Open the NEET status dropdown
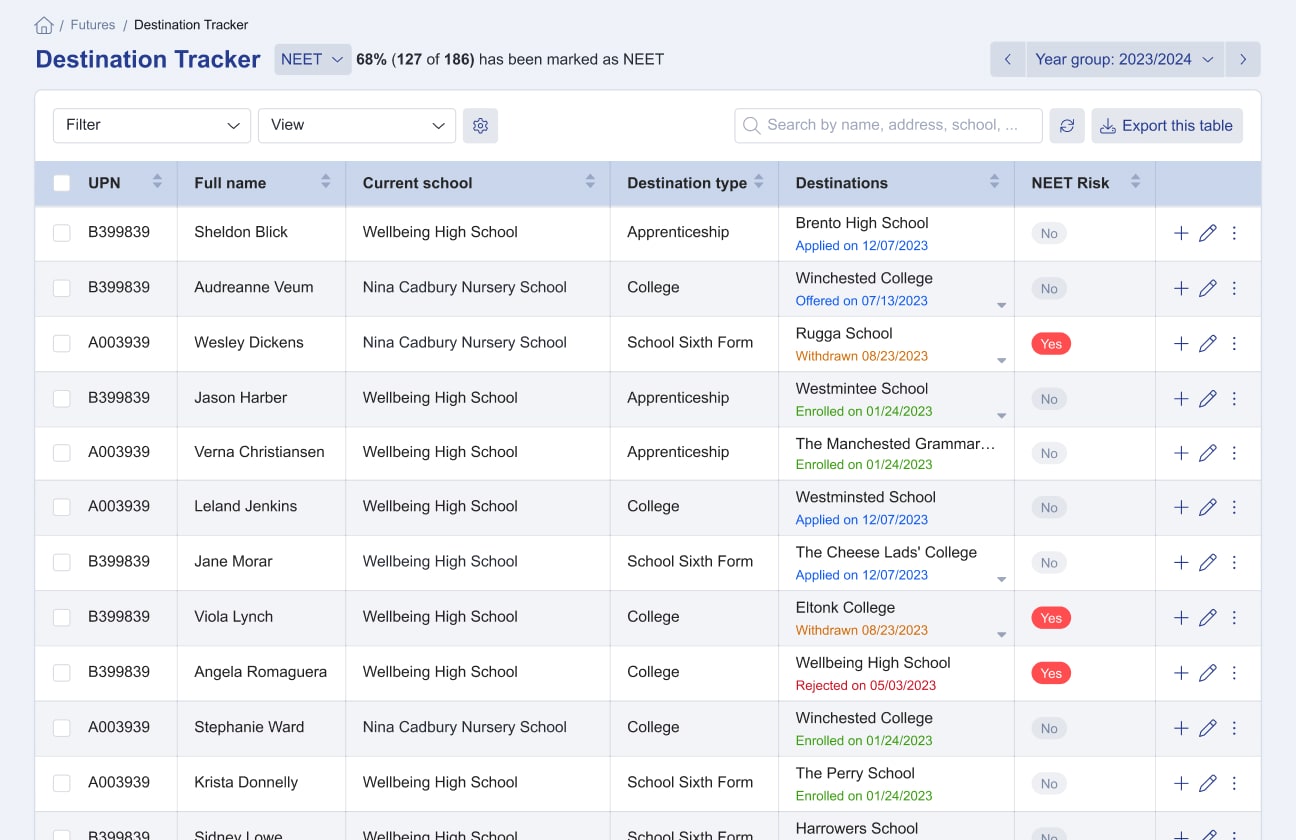The image size is (1296, 840). pos(313,59)
